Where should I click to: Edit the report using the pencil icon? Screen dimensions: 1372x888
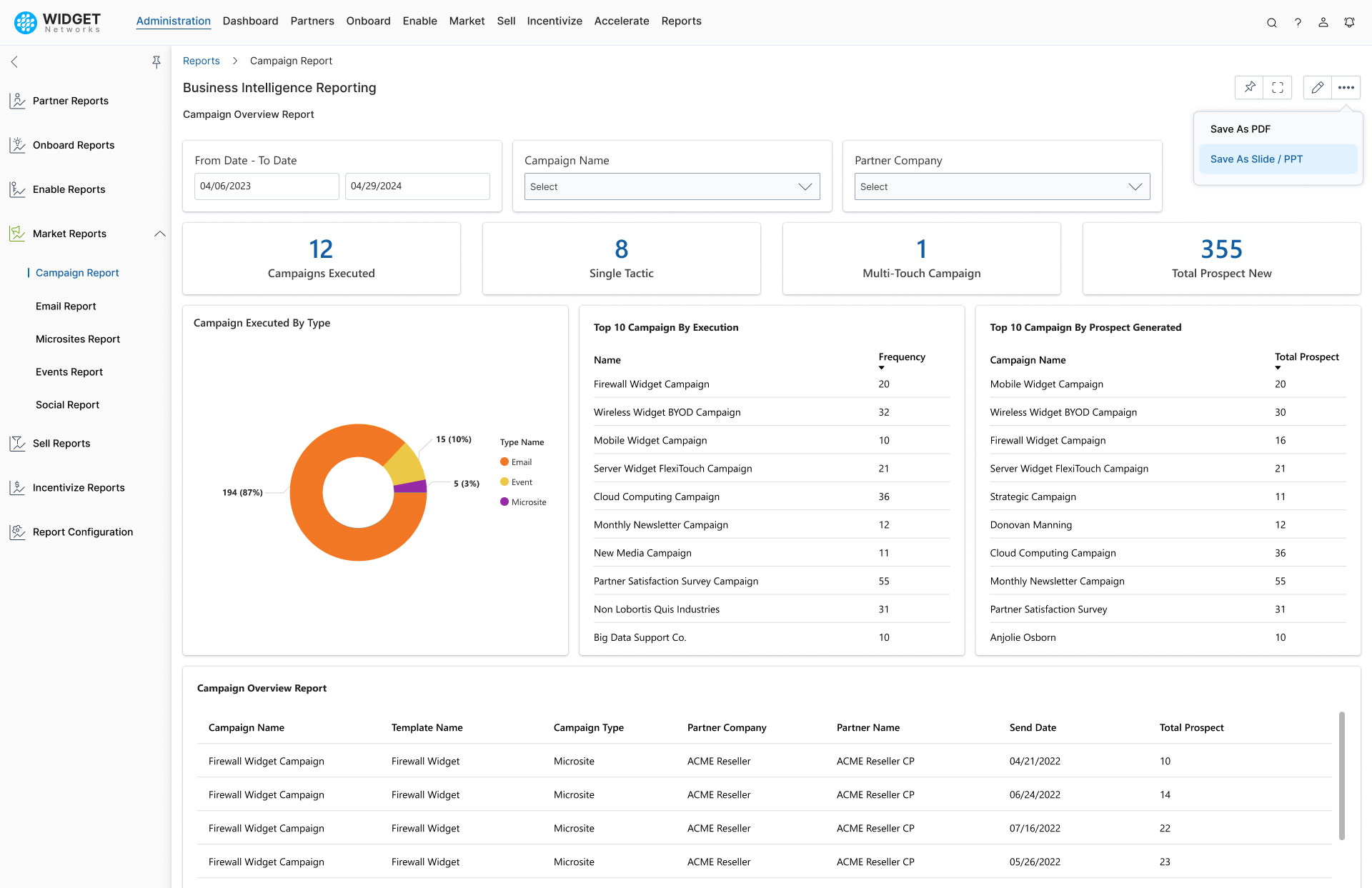coord(1317,87)
